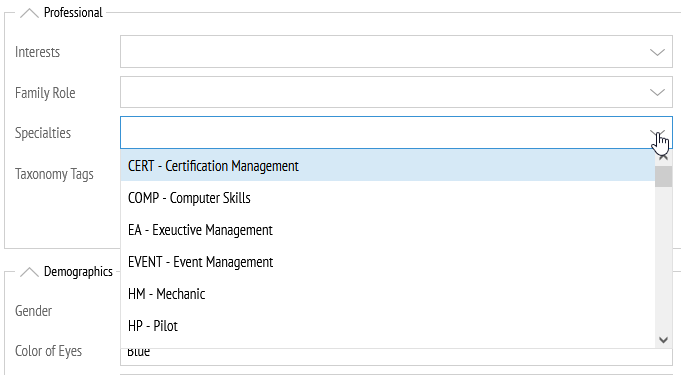681x375 pixels.
Task: Click the Color of Eyes label
Action: tap(48, 351)
